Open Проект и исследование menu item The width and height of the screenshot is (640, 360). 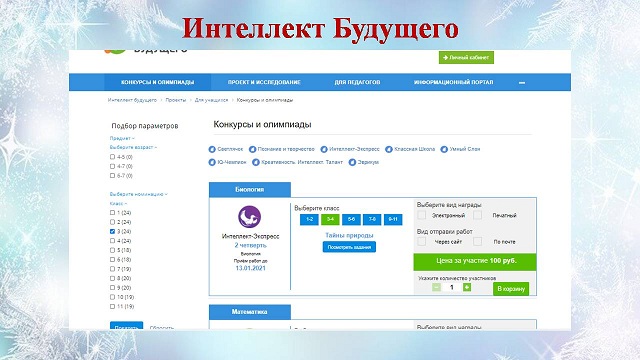pos(264,82)
